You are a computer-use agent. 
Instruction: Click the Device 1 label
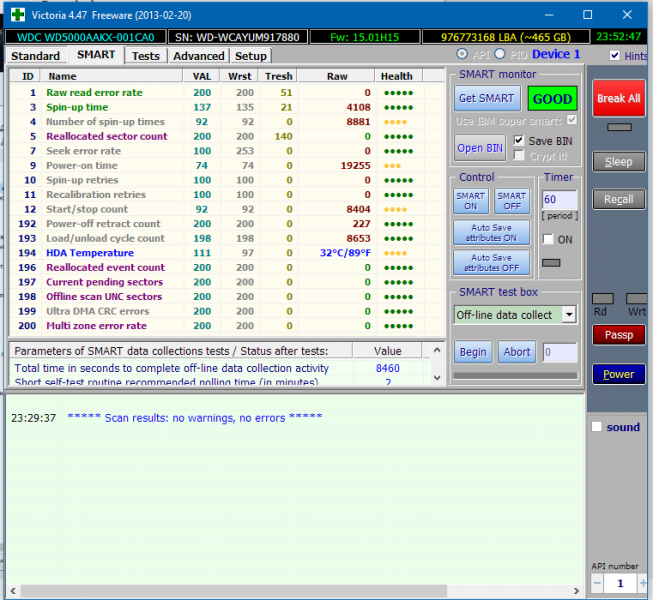pos(556,54)
